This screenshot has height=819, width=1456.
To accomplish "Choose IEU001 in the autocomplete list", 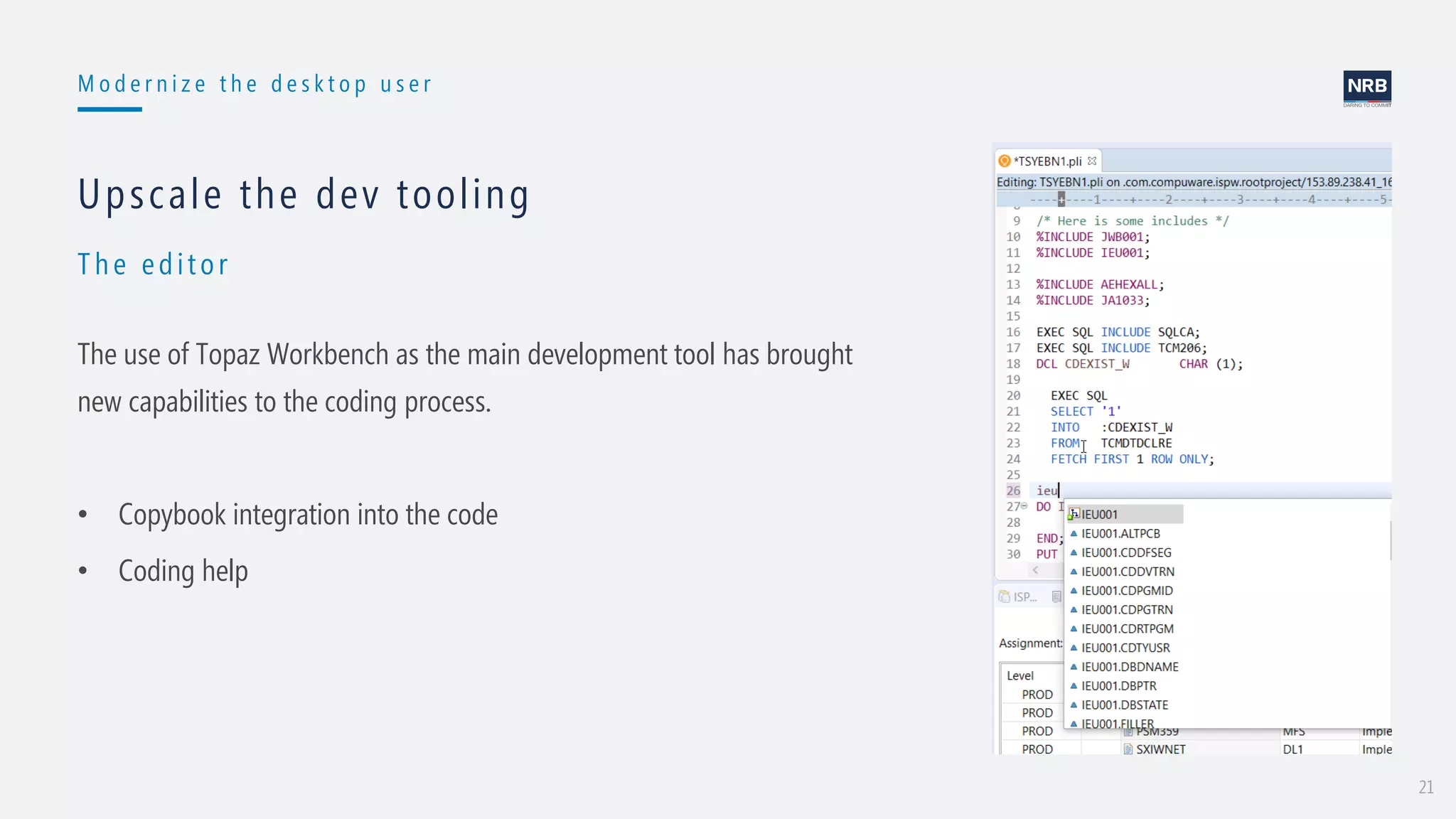I will (x=1125, y=514).
